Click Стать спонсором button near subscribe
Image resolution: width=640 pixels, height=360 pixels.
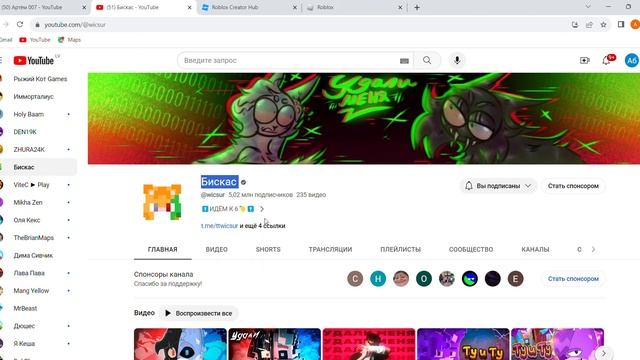click(573, 186)
